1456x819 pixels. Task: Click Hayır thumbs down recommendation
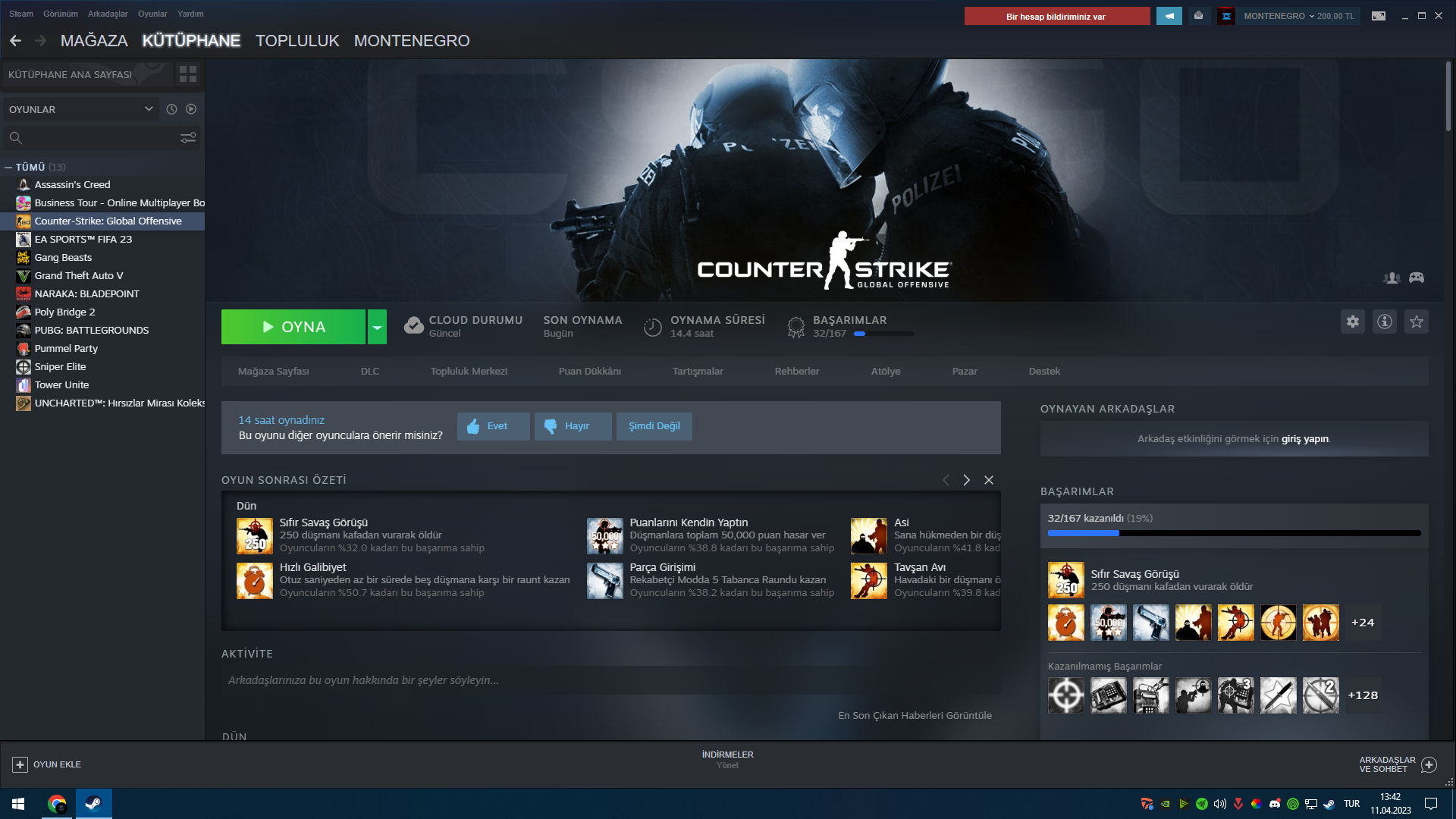[573, 426]
